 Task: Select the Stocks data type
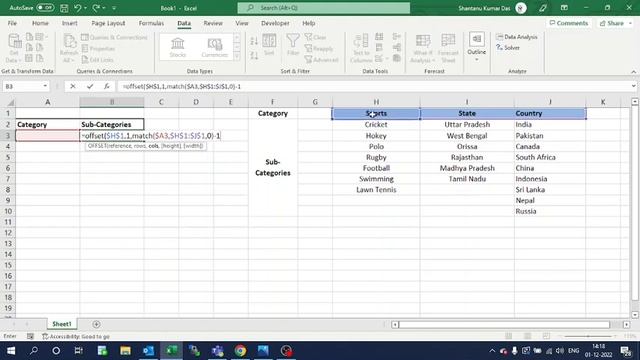pyautogui.click(x=178, y=47)
